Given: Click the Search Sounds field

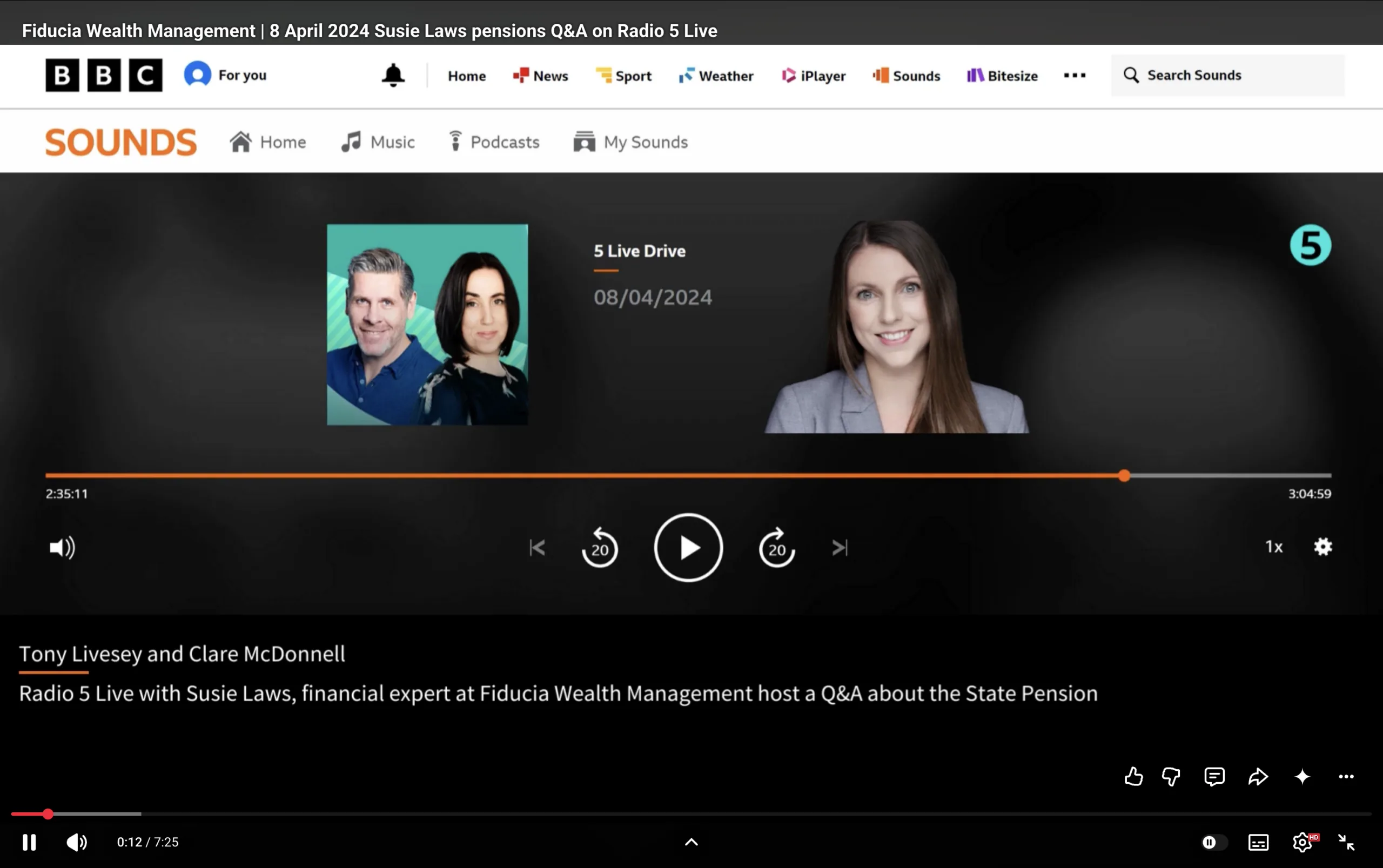Looking at the screenshot, I should pos(1227,75).
